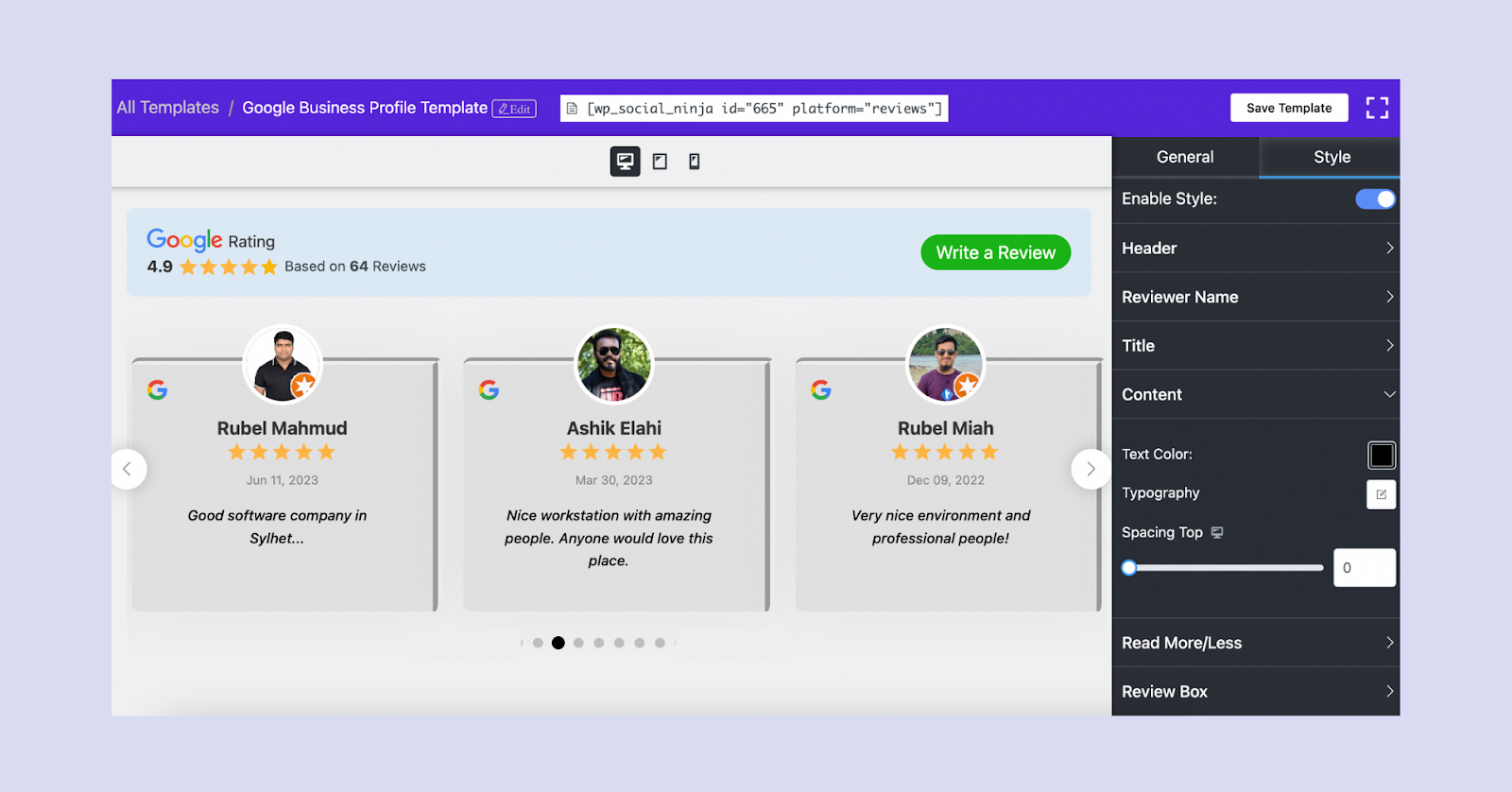The width and height of the screenshot is (1512, 792).
Task: Switch to tablet preview mode
Action: (660, 162)
